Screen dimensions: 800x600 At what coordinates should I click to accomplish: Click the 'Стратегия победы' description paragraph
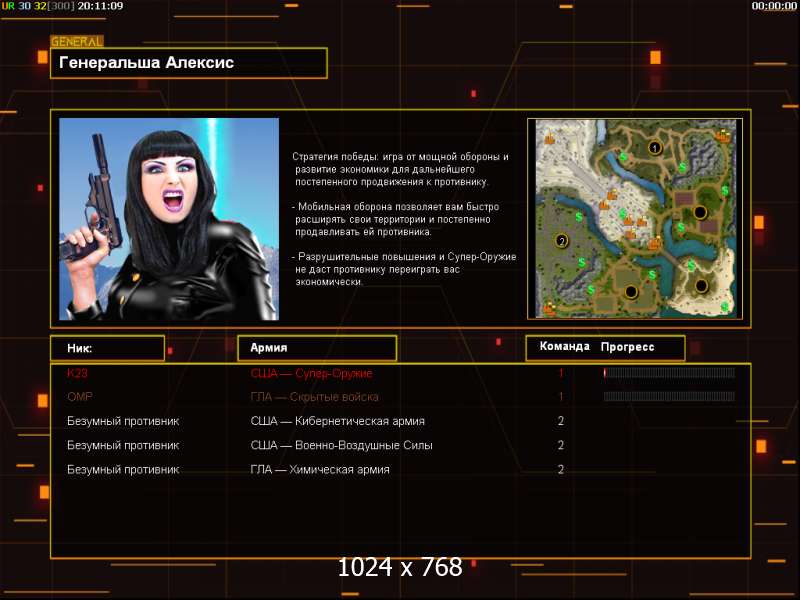tap(401, 169)
